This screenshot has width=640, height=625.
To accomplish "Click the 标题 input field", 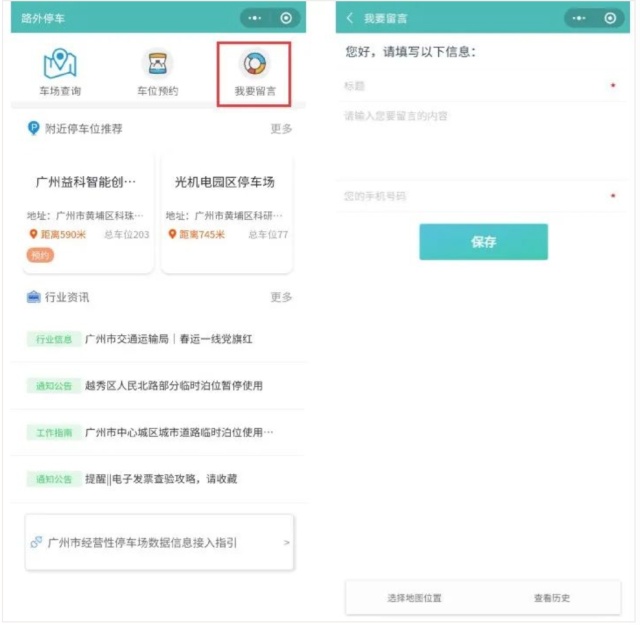I will click(x=475, y=86).
